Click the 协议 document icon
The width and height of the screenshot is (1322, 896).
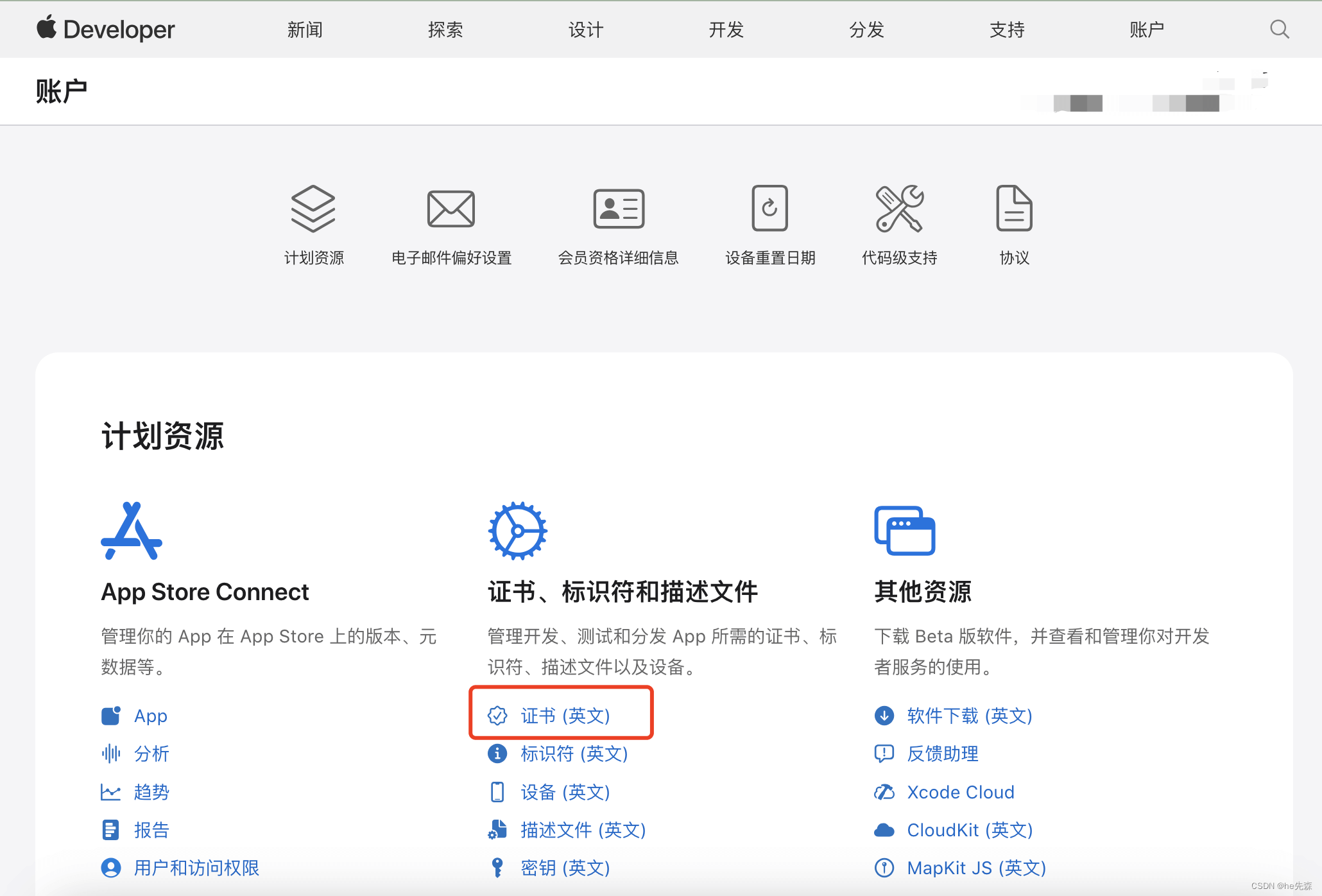pos(1014,208)
